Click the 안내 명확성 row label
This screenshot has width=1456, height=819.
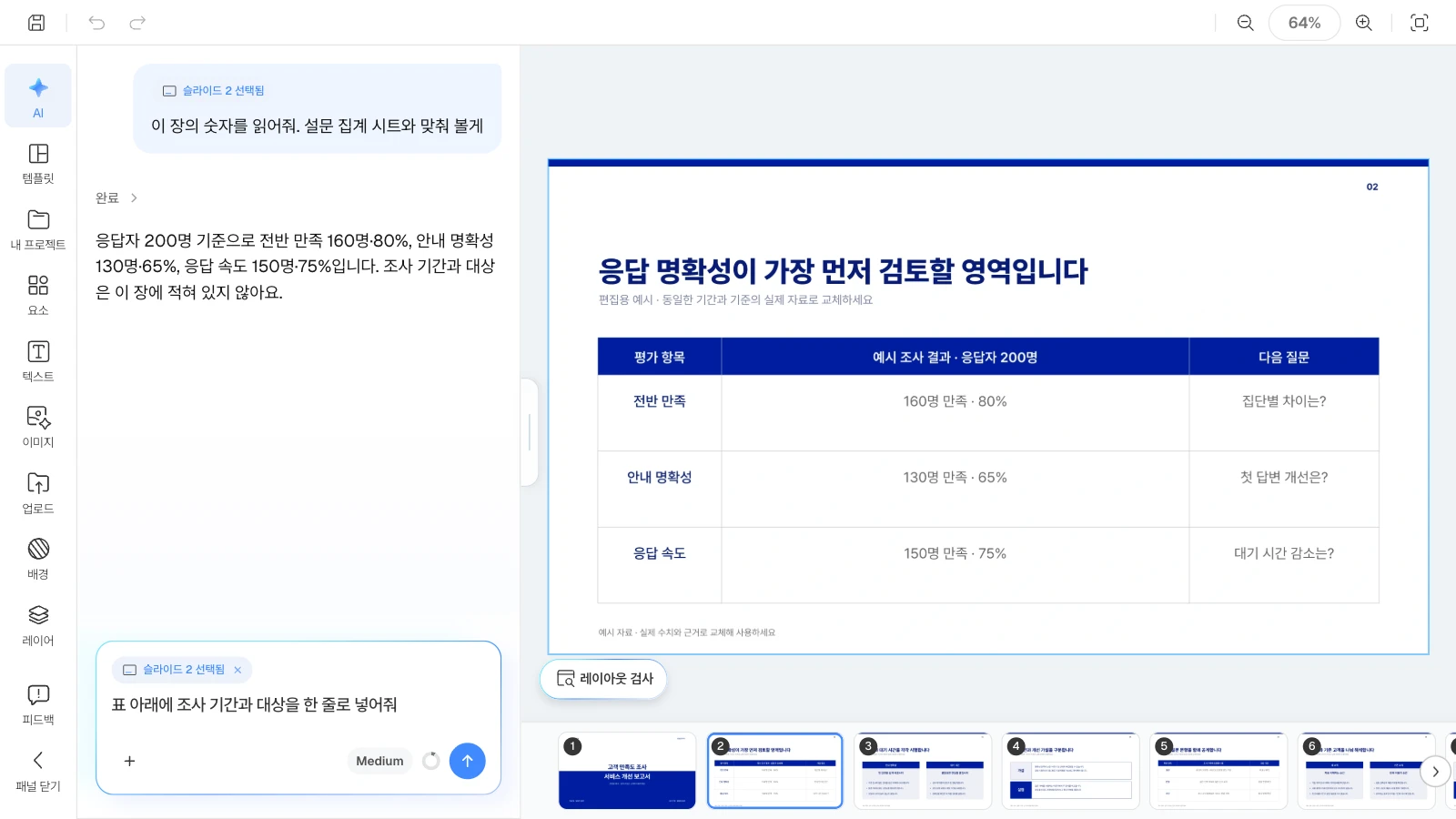pos(660,477)
